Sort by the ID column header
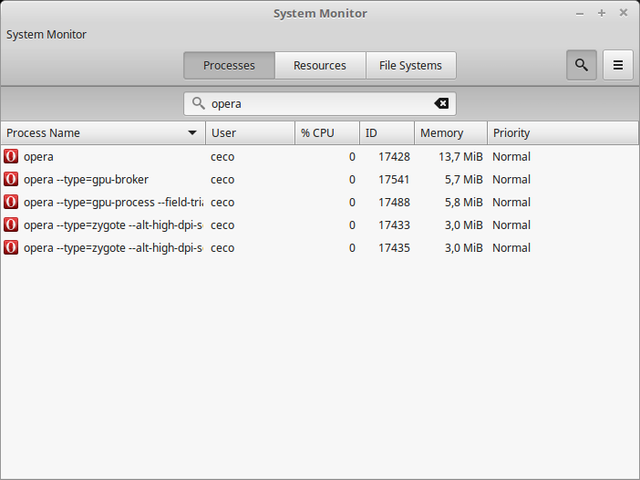 [x=387, y=133]
